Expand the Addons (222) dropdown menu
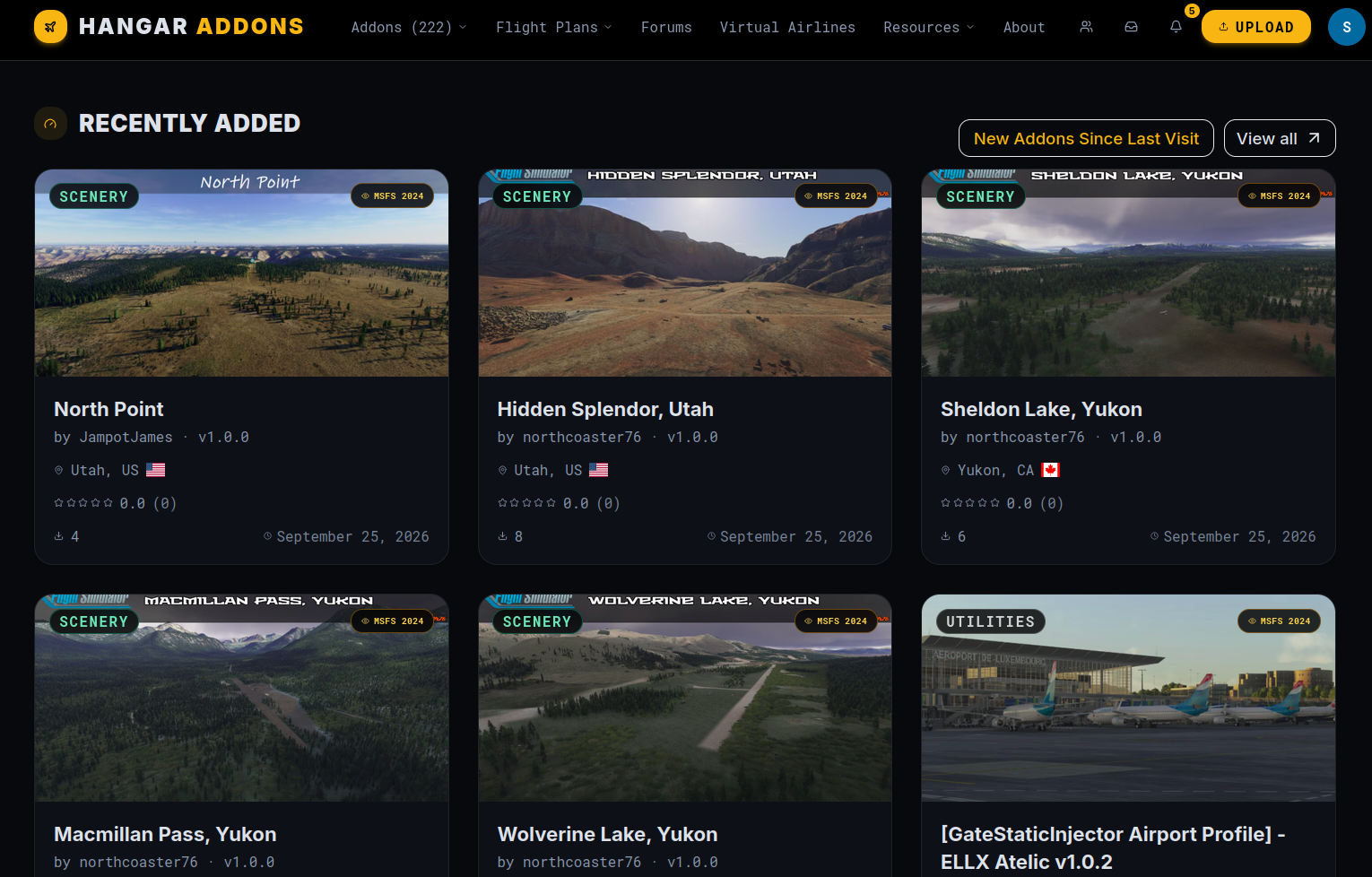The image size is (1372, 877). tap(409, 27)
